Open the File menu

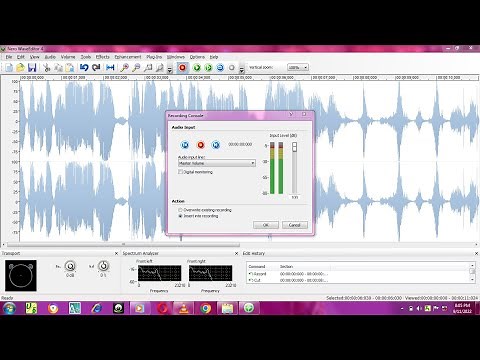click(x=9, y=57)
